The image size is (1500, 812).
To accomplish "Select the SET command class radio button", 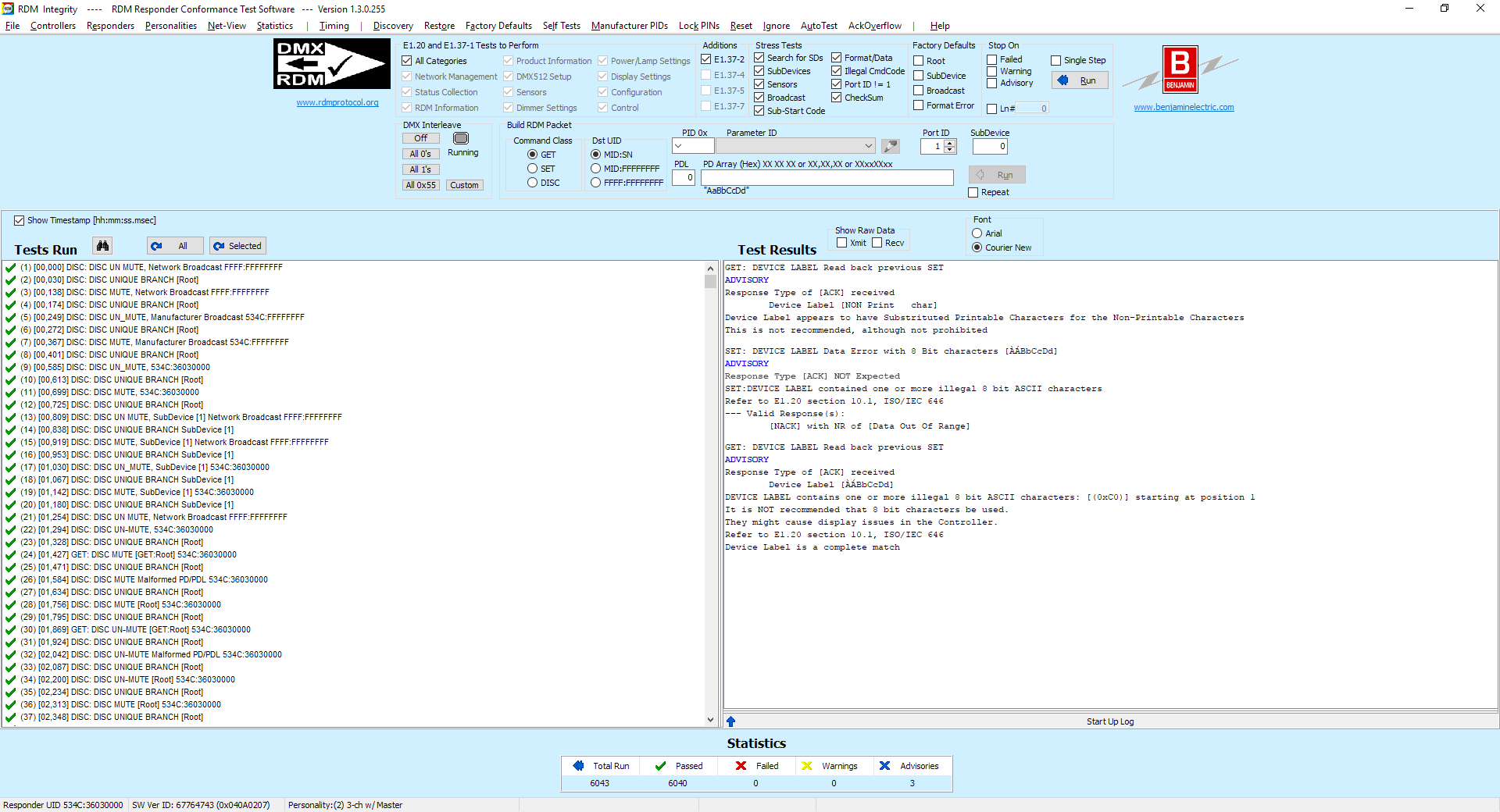I will [x=532, y=169].
